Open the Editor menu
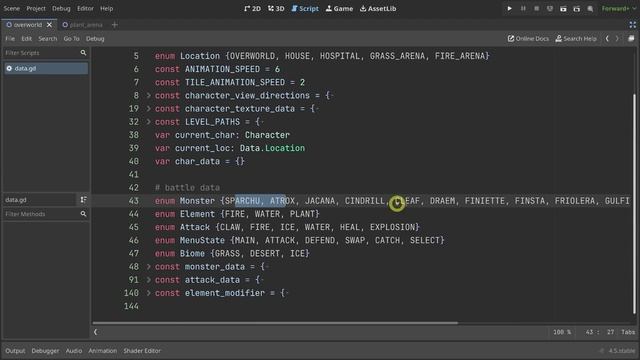This screenshot has height=360, width=640. point(85,8)
